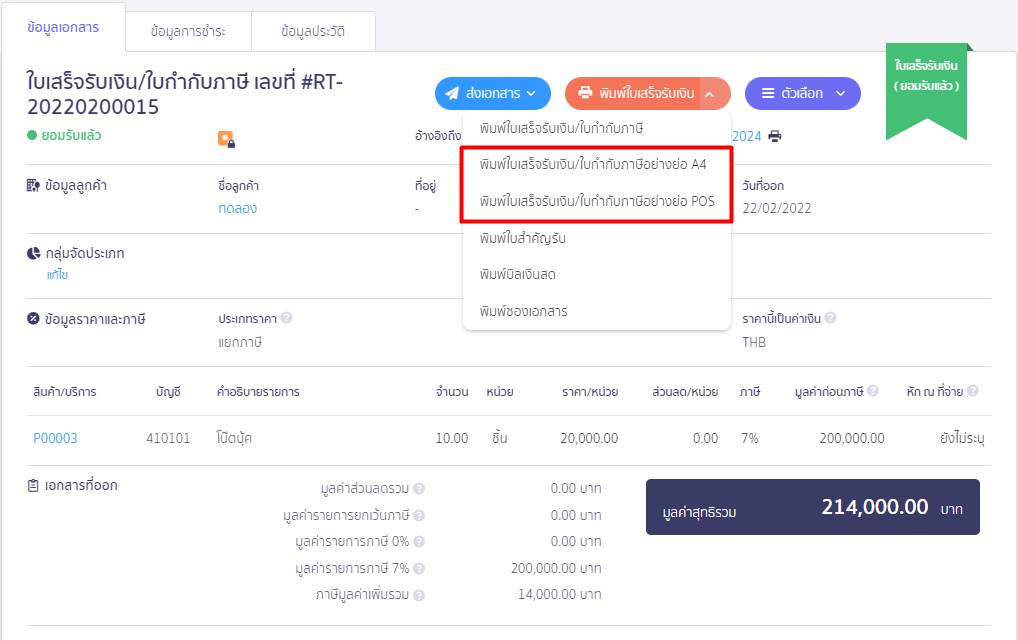
Task: Click the paper plane icon in ส่งเอกสาร
Action: click(452, 93)
